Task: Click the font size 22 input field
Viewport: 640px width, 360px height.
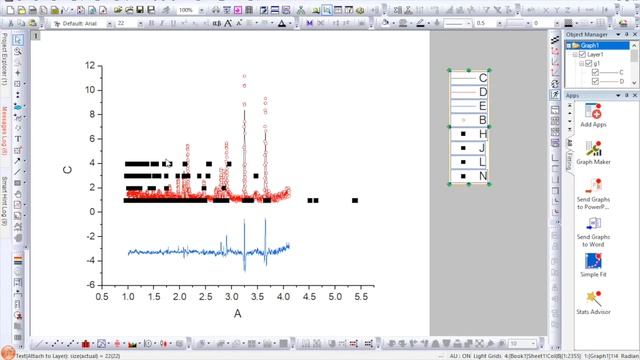Action: [x=126, y=24]
